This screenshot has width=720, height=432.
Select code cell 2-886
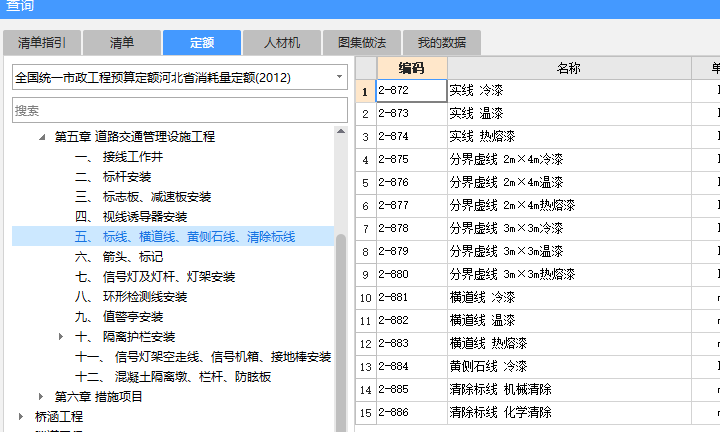click(x=411, y=412)
